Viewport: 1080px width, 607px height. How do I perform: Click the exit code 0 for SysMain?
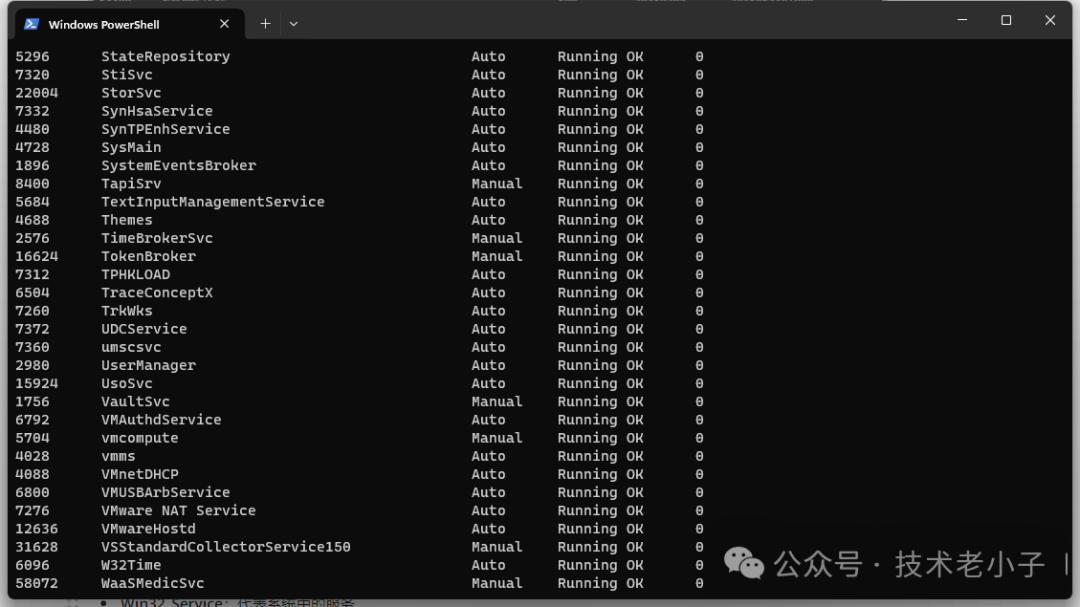699,148
